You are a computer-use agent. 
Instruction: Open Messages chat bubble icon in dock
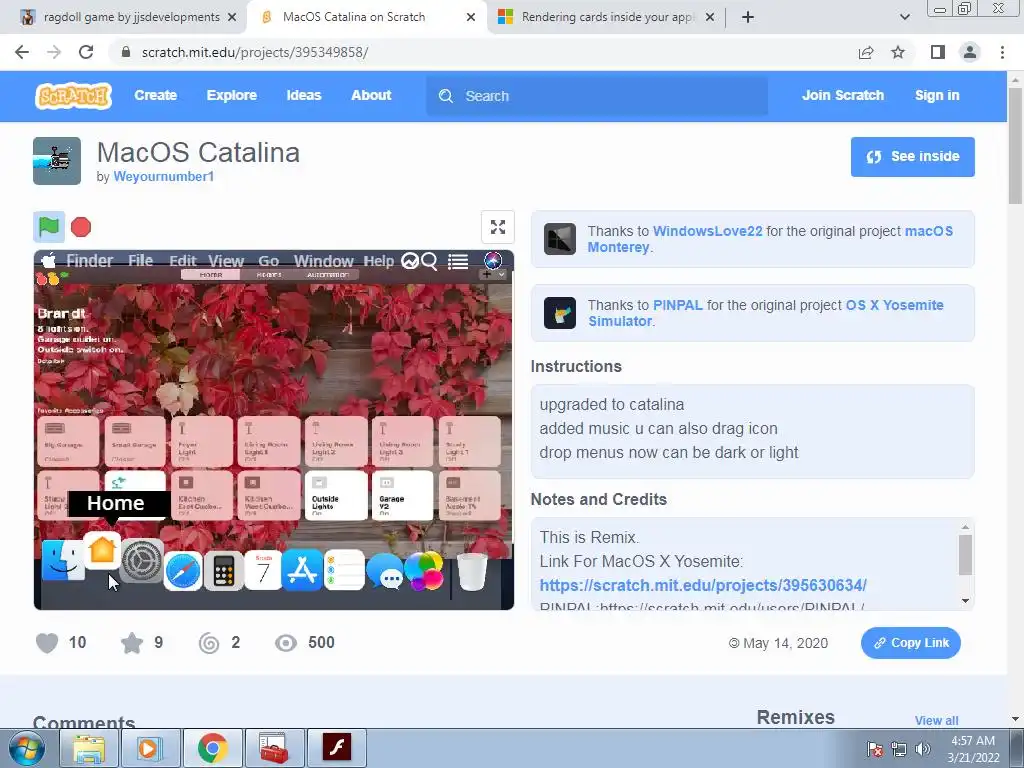[x=385, y=571]
